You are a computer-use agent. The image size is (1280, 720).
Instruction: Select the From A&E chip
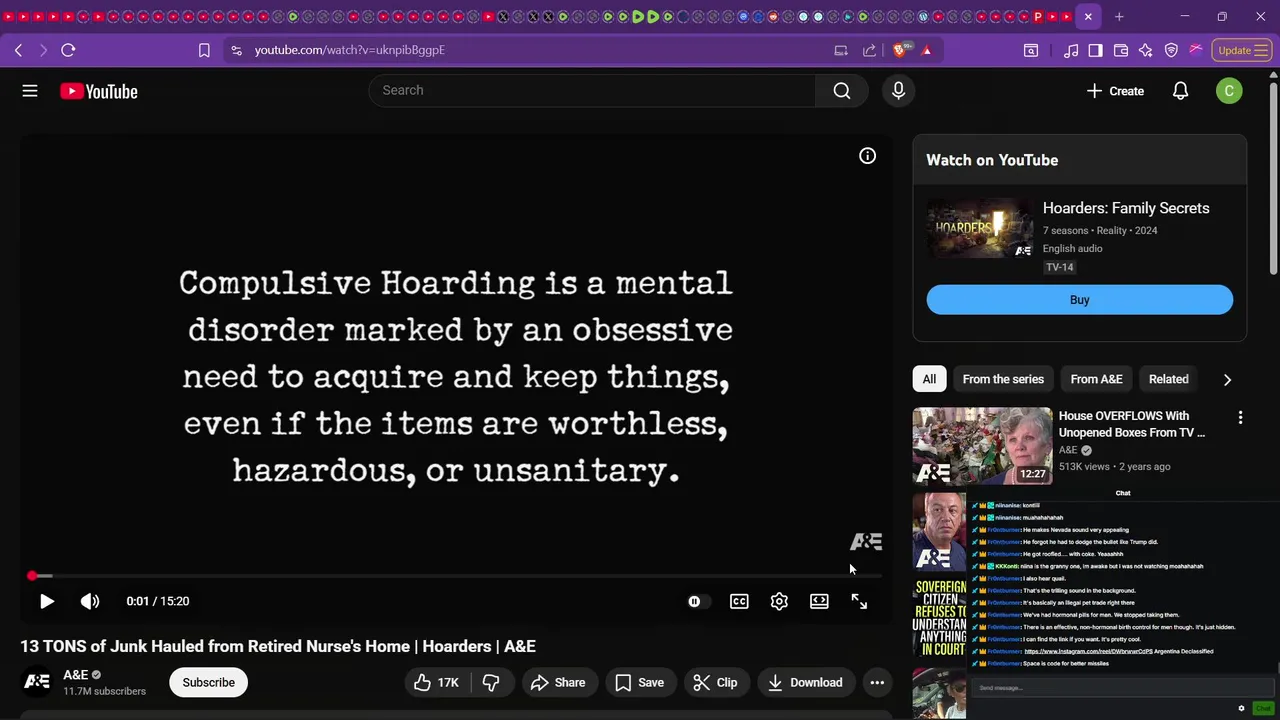1096,379
